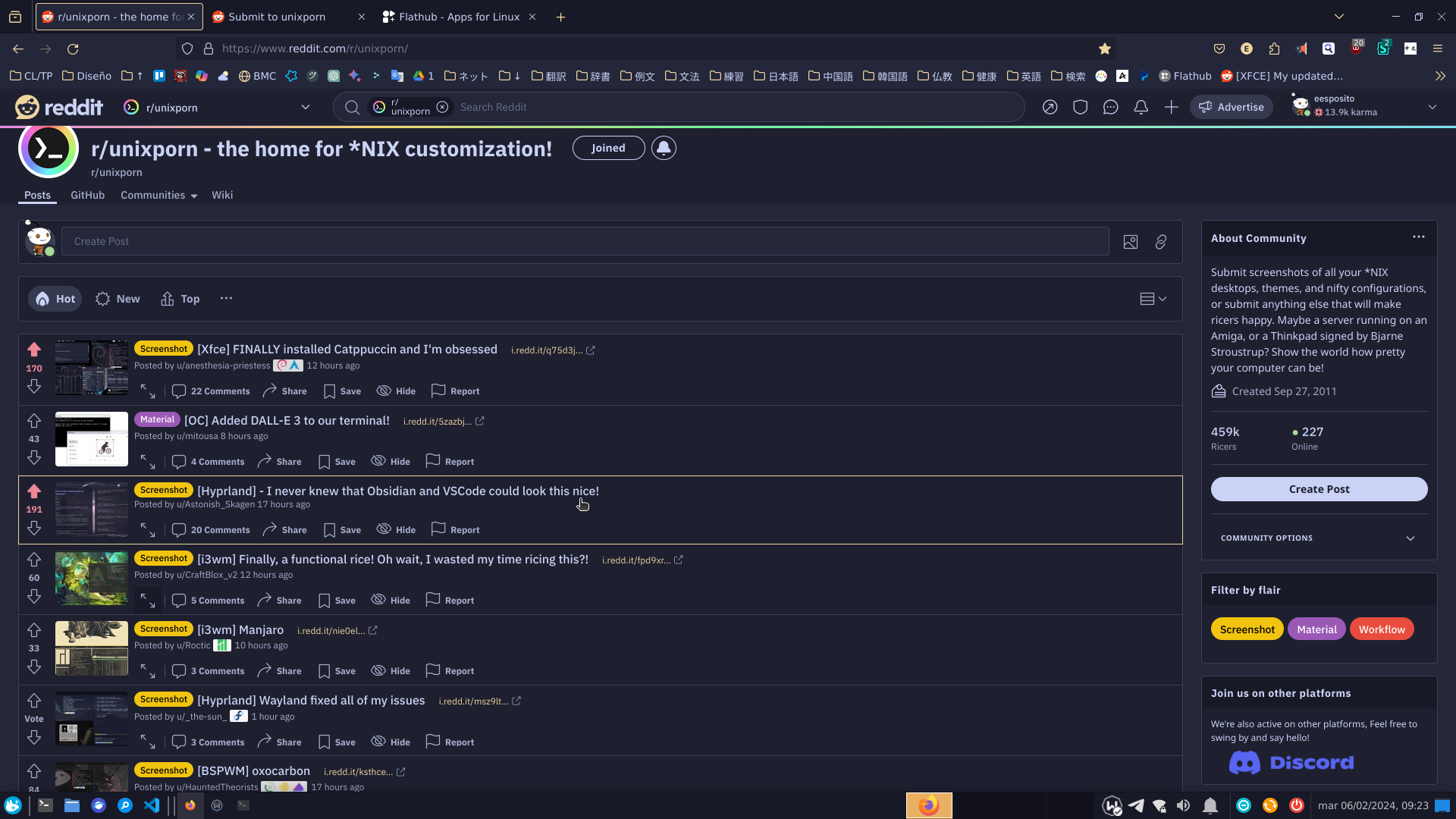Open the Popular feed arrow icon
The width and height of the screenshot is (1456, 819).
pyautogui.click(x=1050, y=107)
